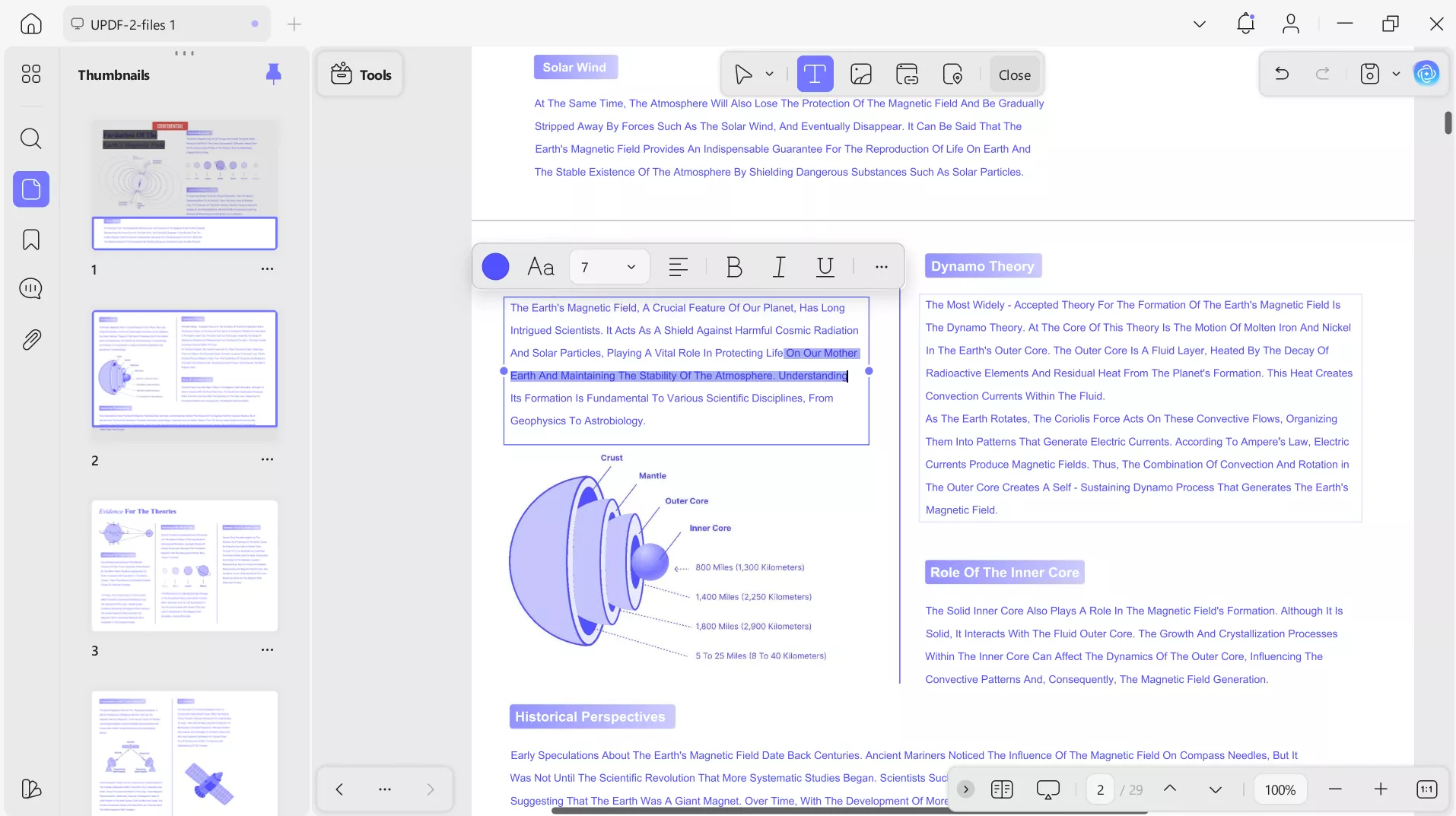Switch to the UPDF-2-files 1 tab
The image size is (1456, 816).
coord(133,24)
